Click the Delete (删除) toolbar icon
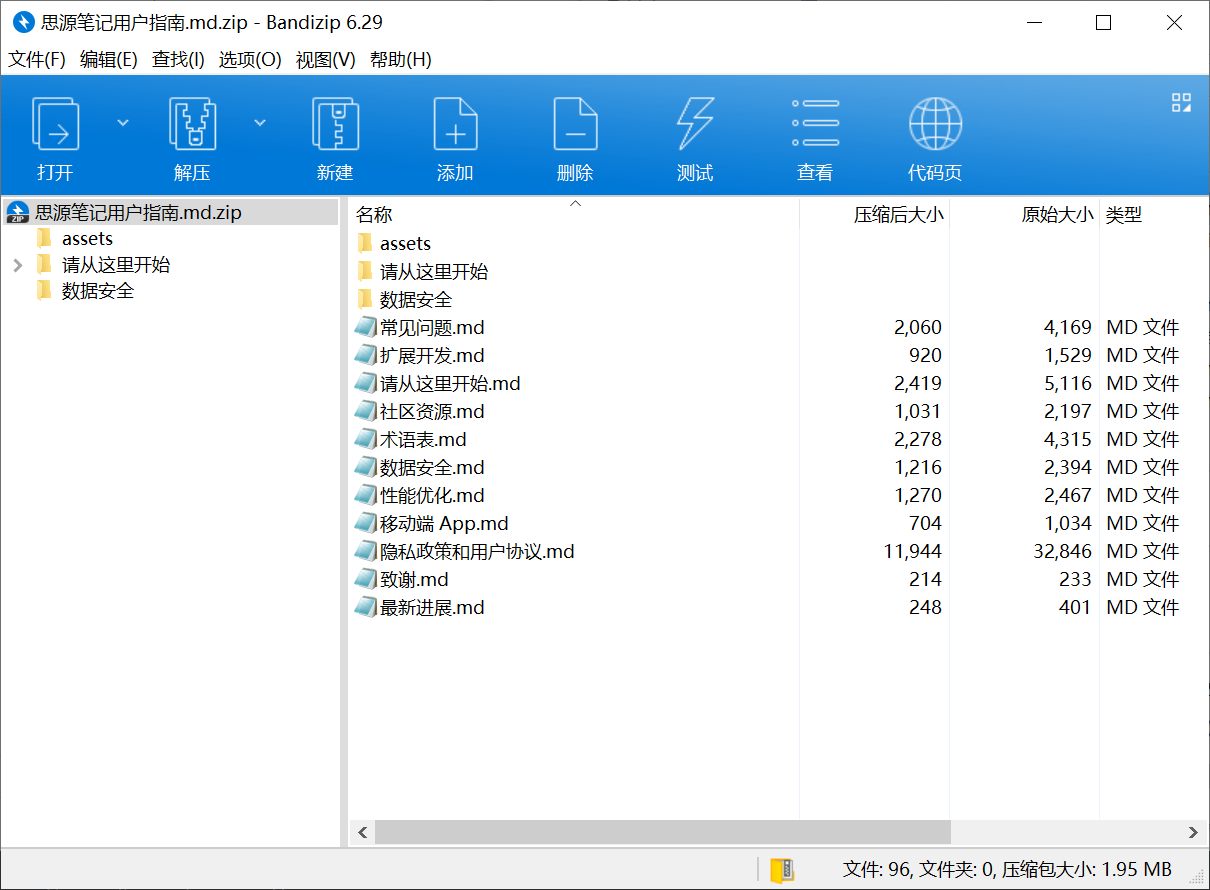The height and width of the screenshot is (890, 1210). pos(575,124)
